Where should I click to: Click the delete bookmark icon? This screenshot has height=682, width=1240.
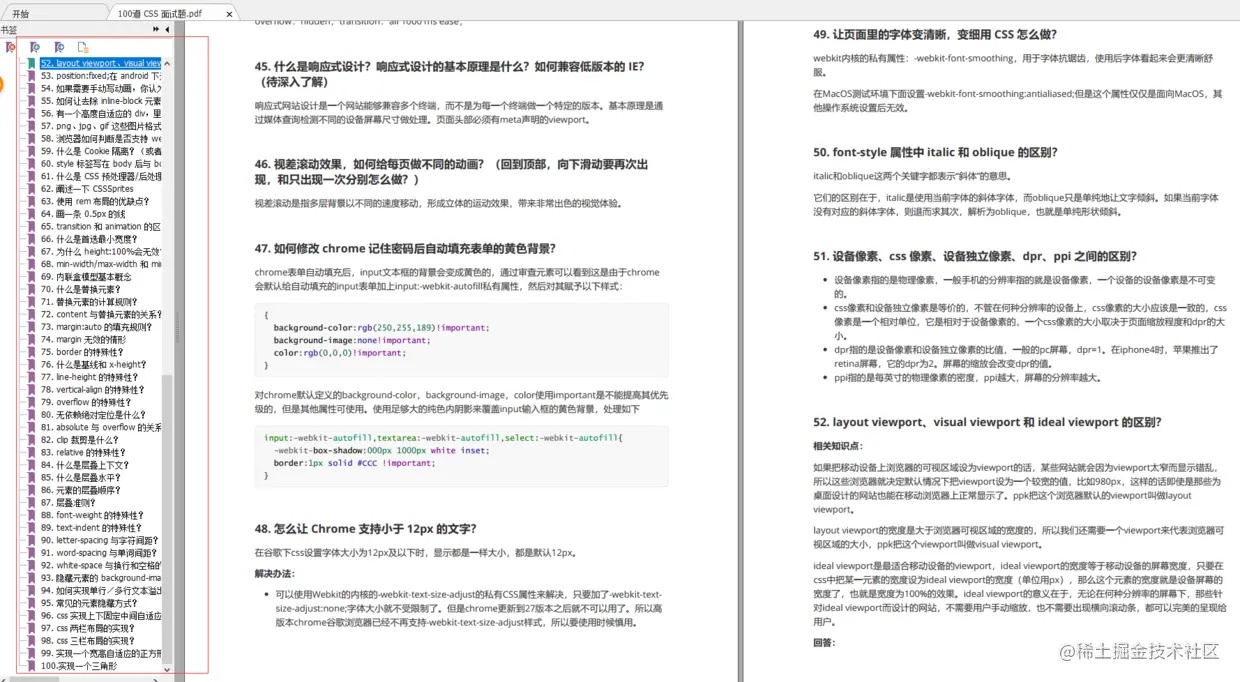click(10, 47)
